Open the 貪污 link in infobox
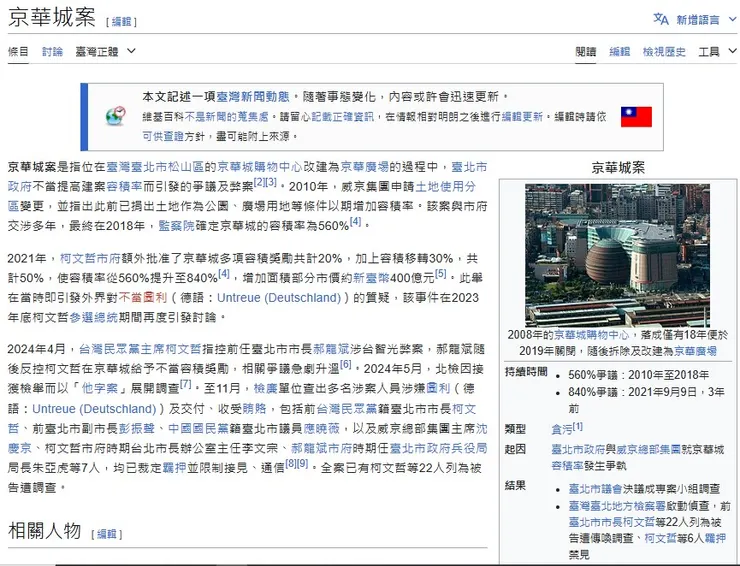740x566 pixels. [561, 429]
